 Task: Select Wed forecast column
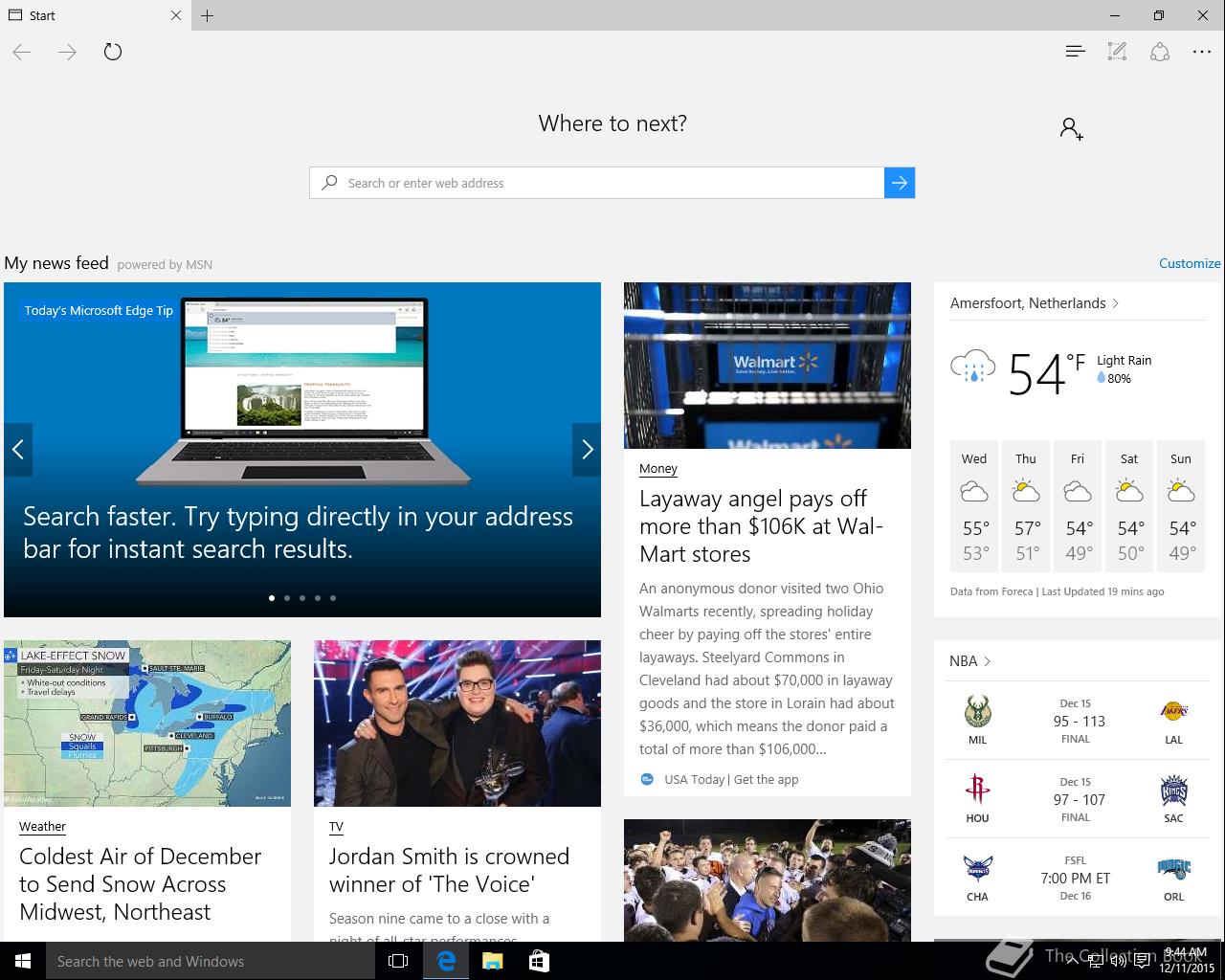click(x=974, y=506)
